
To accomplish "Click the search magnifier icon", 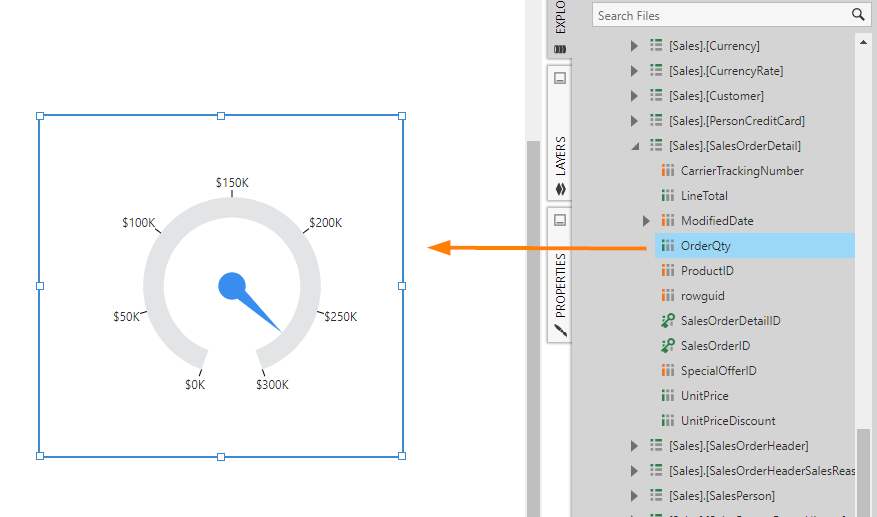I will pos(857,15).
